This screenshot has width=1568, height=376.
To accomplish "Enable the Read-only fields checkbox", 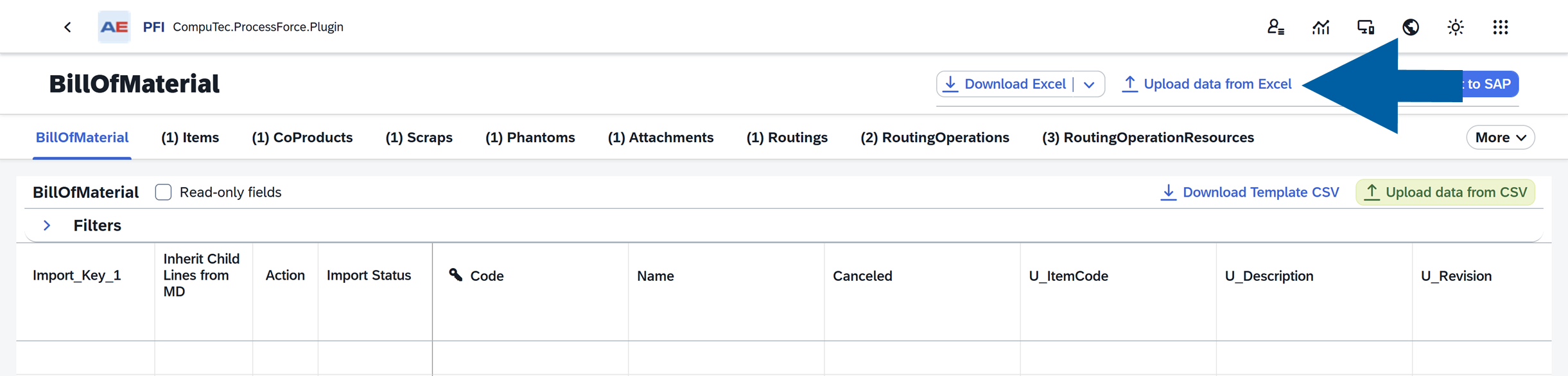I will pos(163,192).
